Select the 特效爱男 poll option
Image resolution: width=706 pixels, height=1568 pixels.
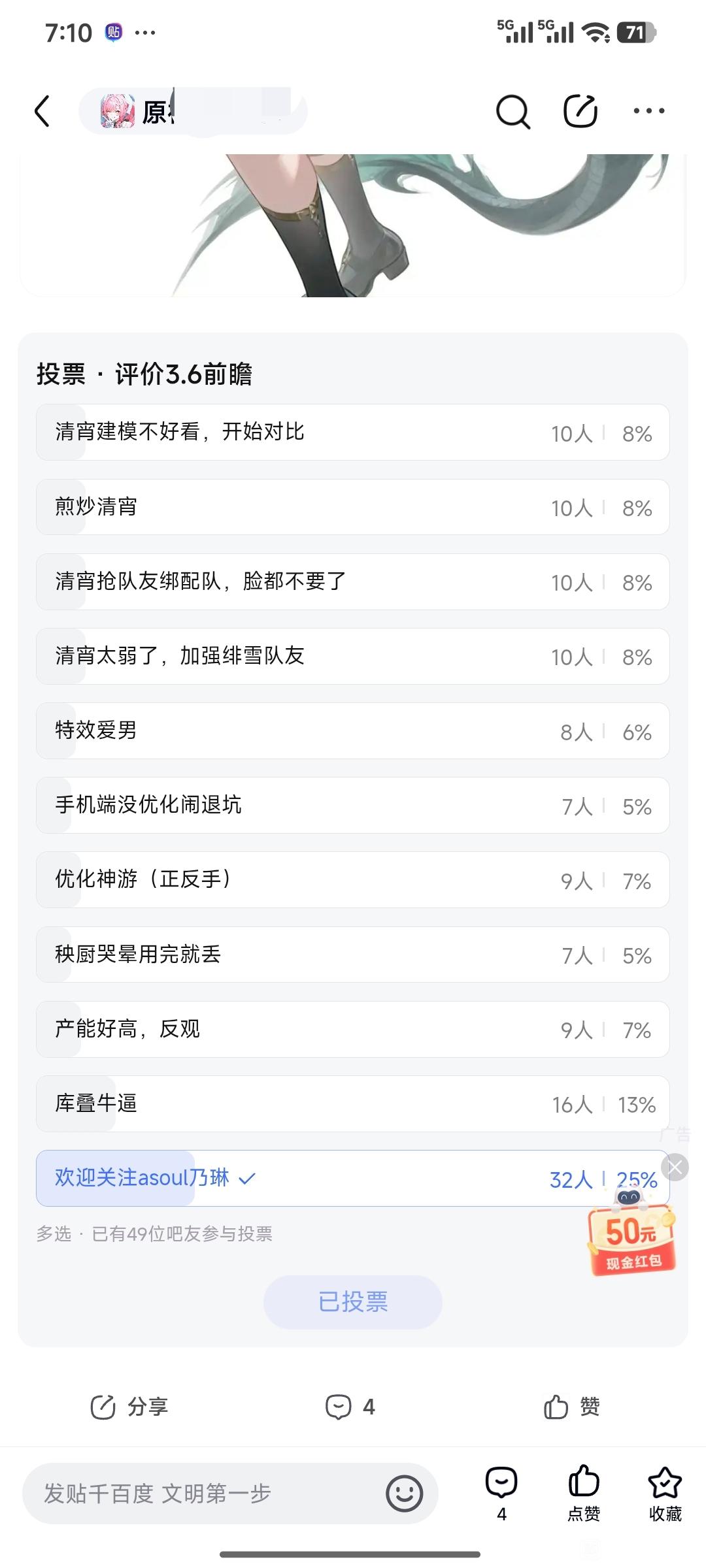tap(352, 730)
